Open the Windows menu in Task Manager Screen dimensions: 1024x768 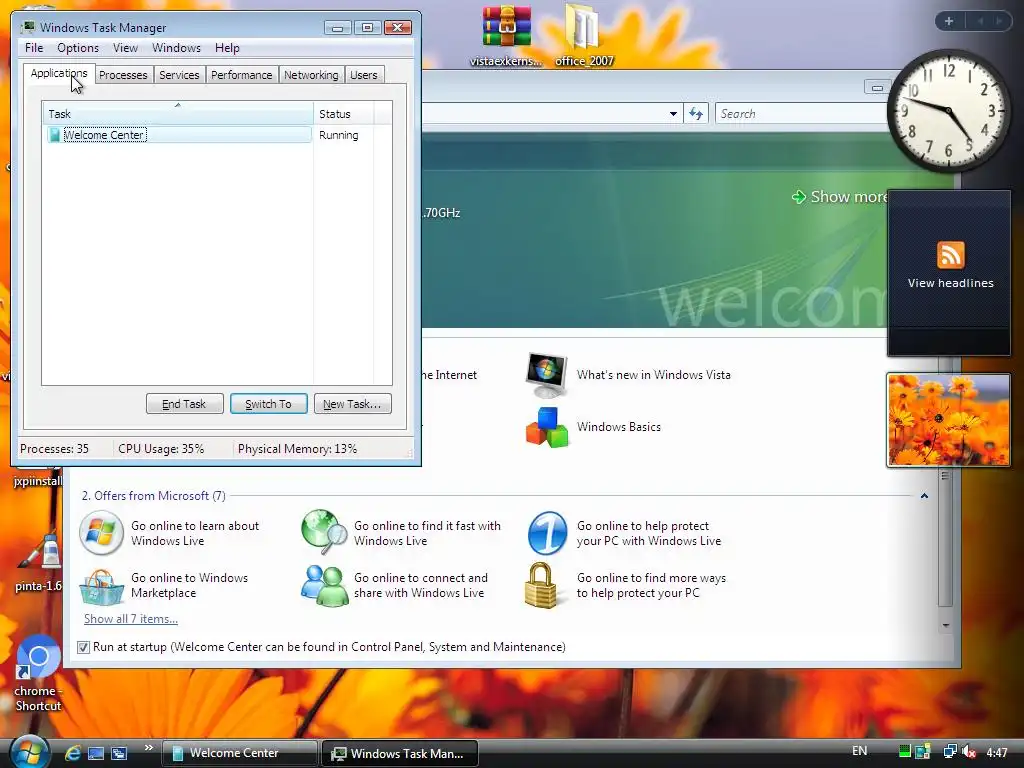[x=176, y=48]
